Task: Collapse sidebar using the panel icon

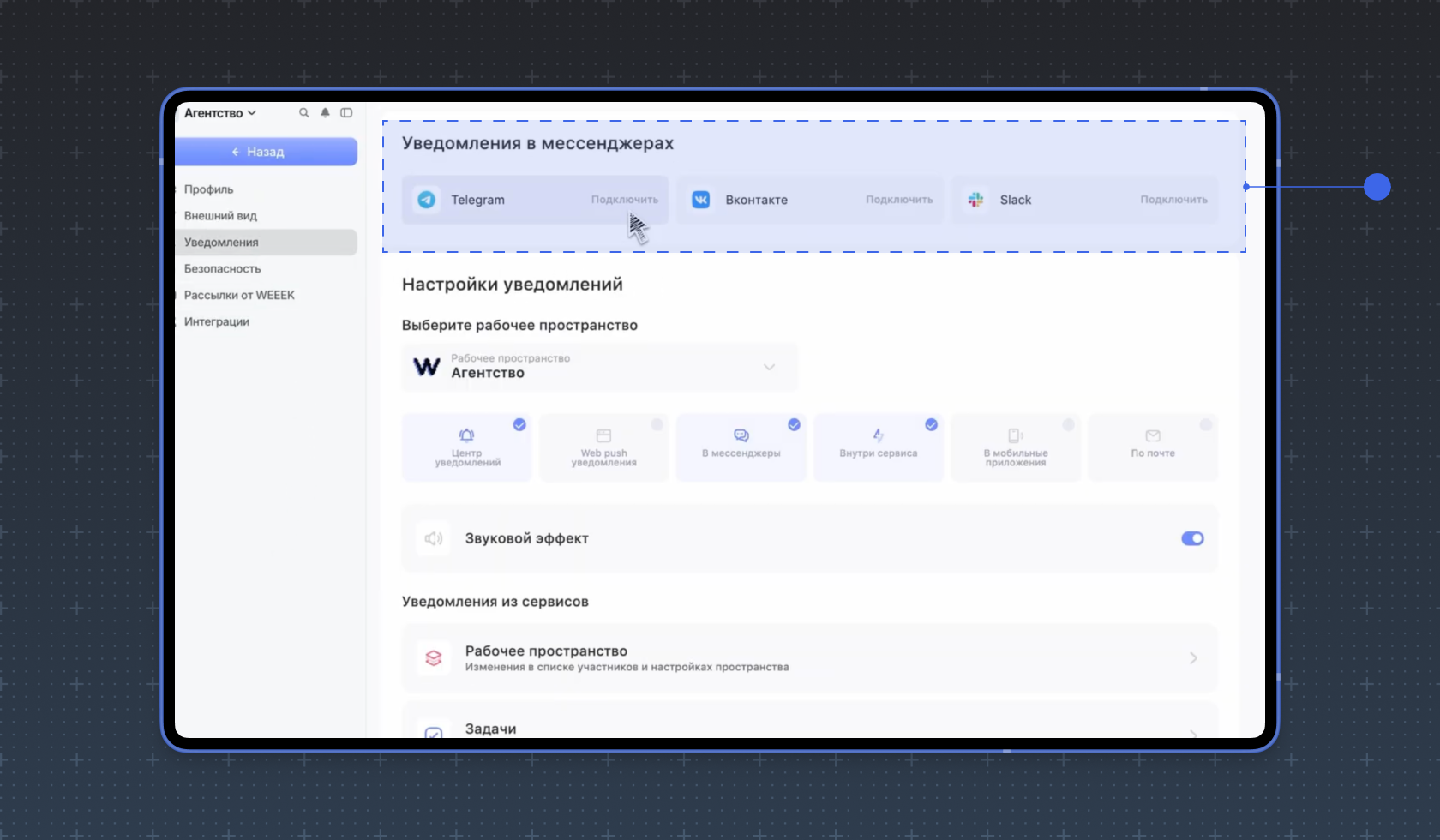Action: point(346,113)
